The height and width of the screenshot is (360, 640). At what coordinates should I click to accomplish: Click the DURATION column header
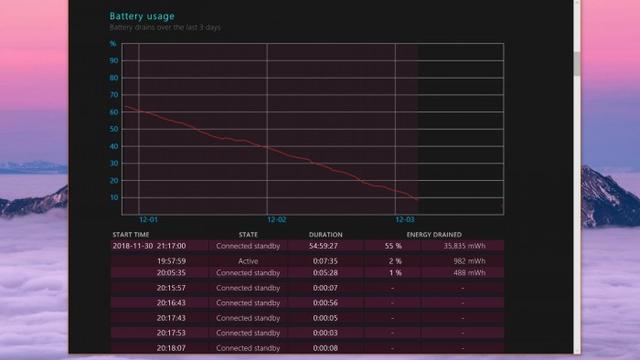pyautogui.click(x=325, y=235)
